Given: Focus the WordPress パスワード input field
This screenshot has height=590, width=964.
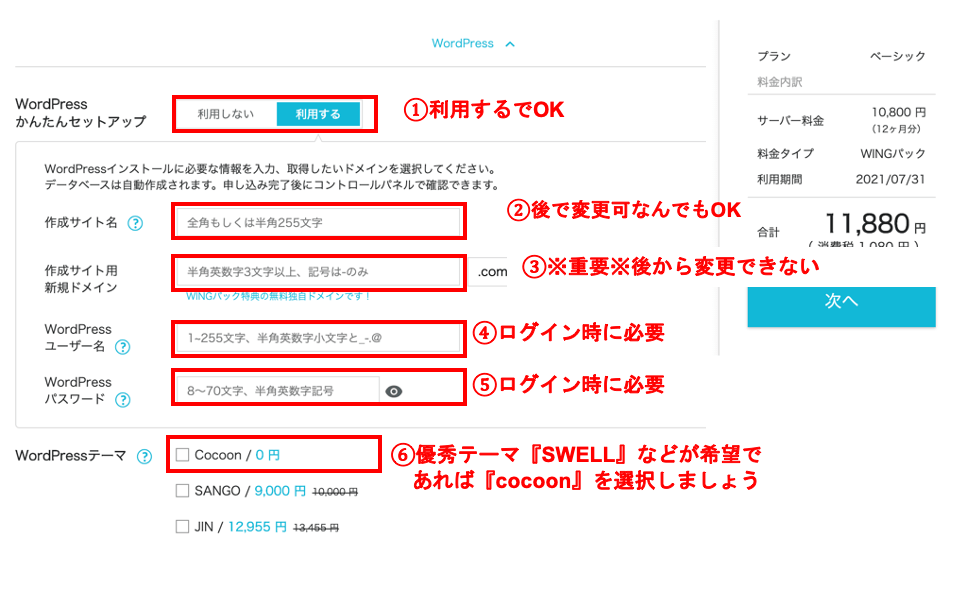Looking at the screenshot, I should 278,391.
